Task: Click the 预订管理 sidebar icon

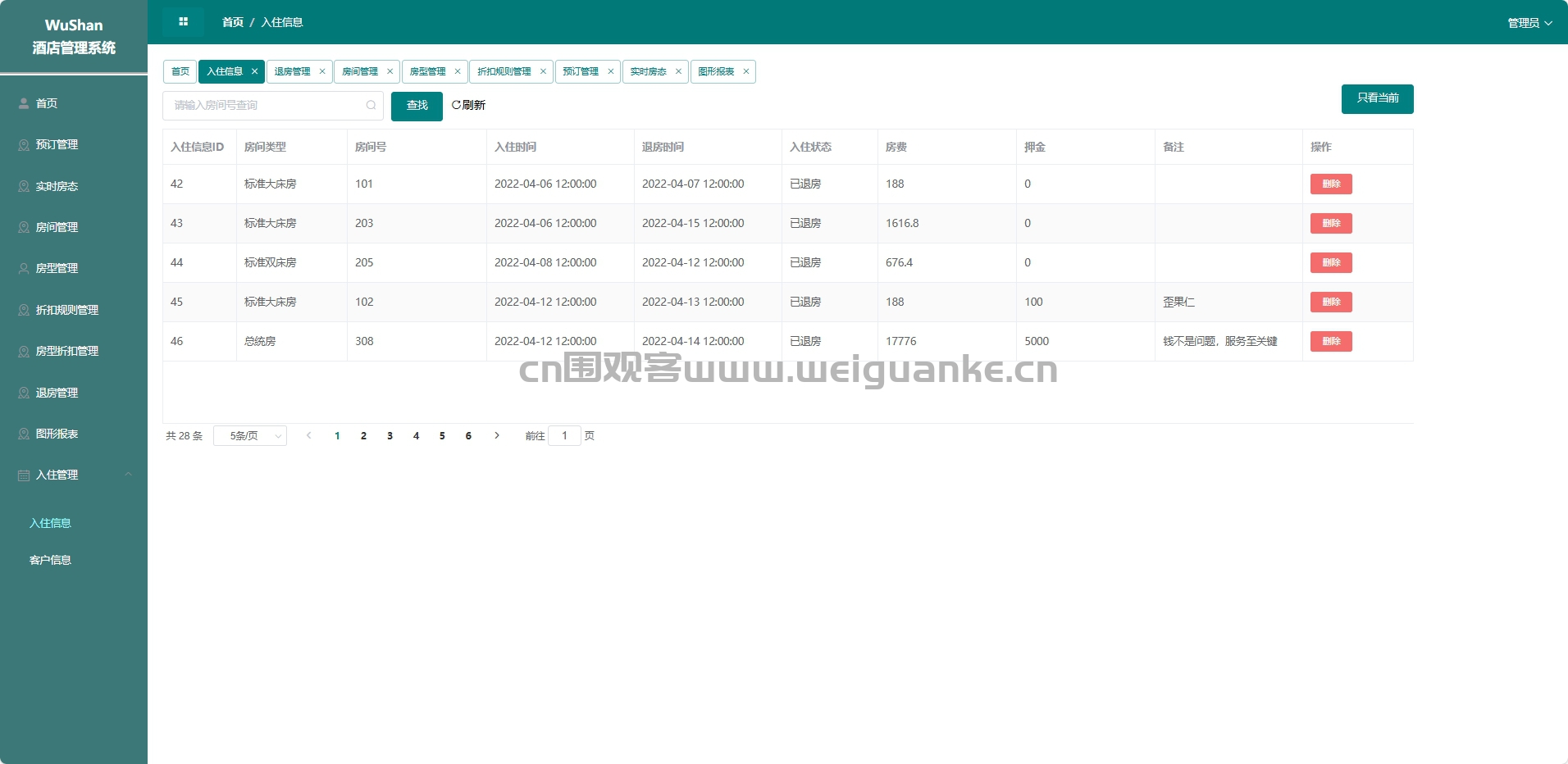Action: [24, 144]
